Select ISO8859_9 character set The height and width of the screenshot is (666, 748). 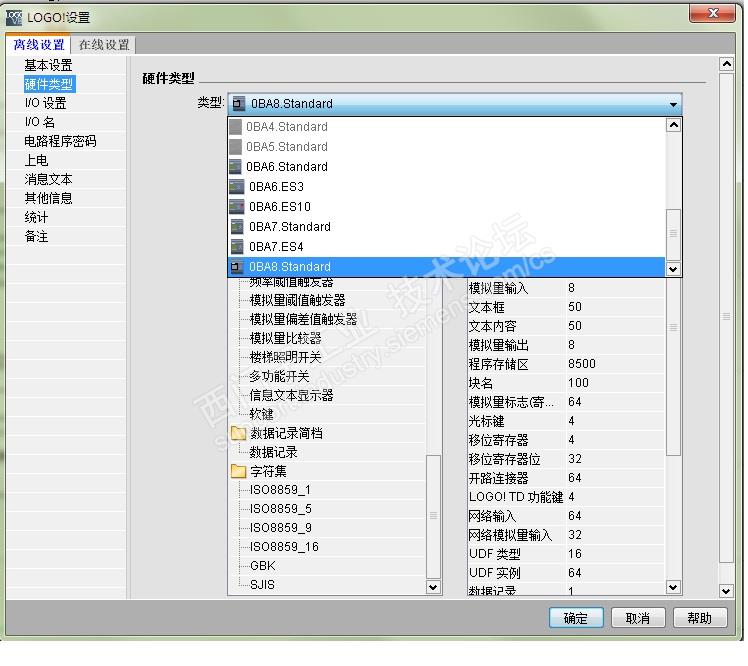tap(280, 529)
